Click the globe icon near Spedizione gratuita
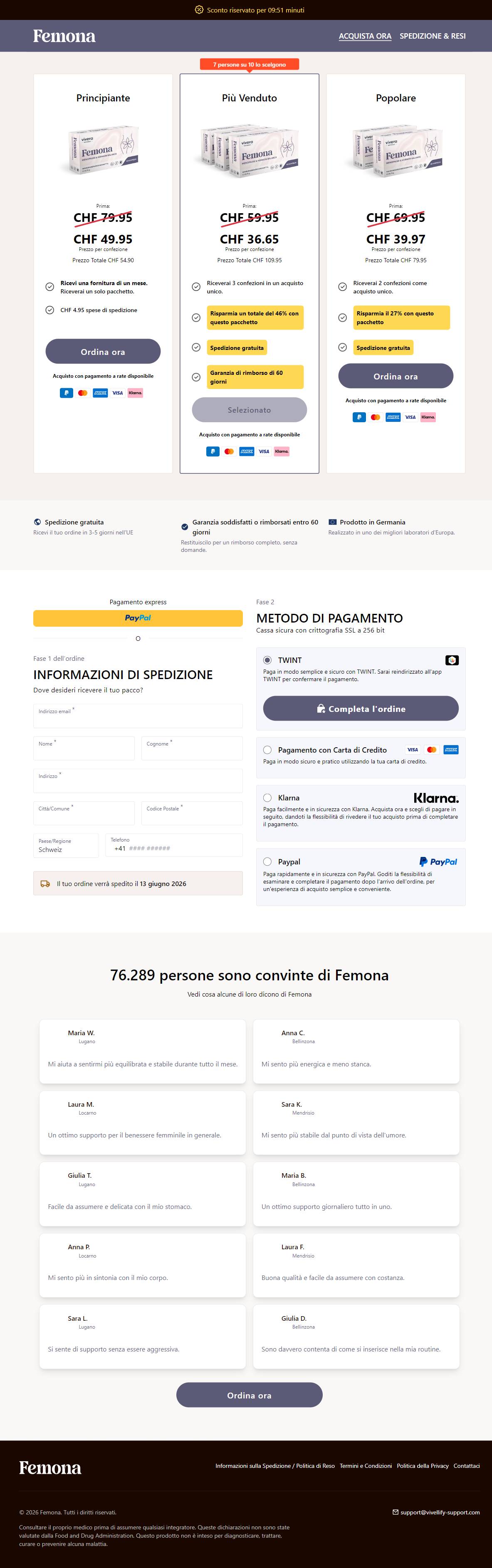The height and width of the screenshot is (1568, 492). (x=37, y=522)
